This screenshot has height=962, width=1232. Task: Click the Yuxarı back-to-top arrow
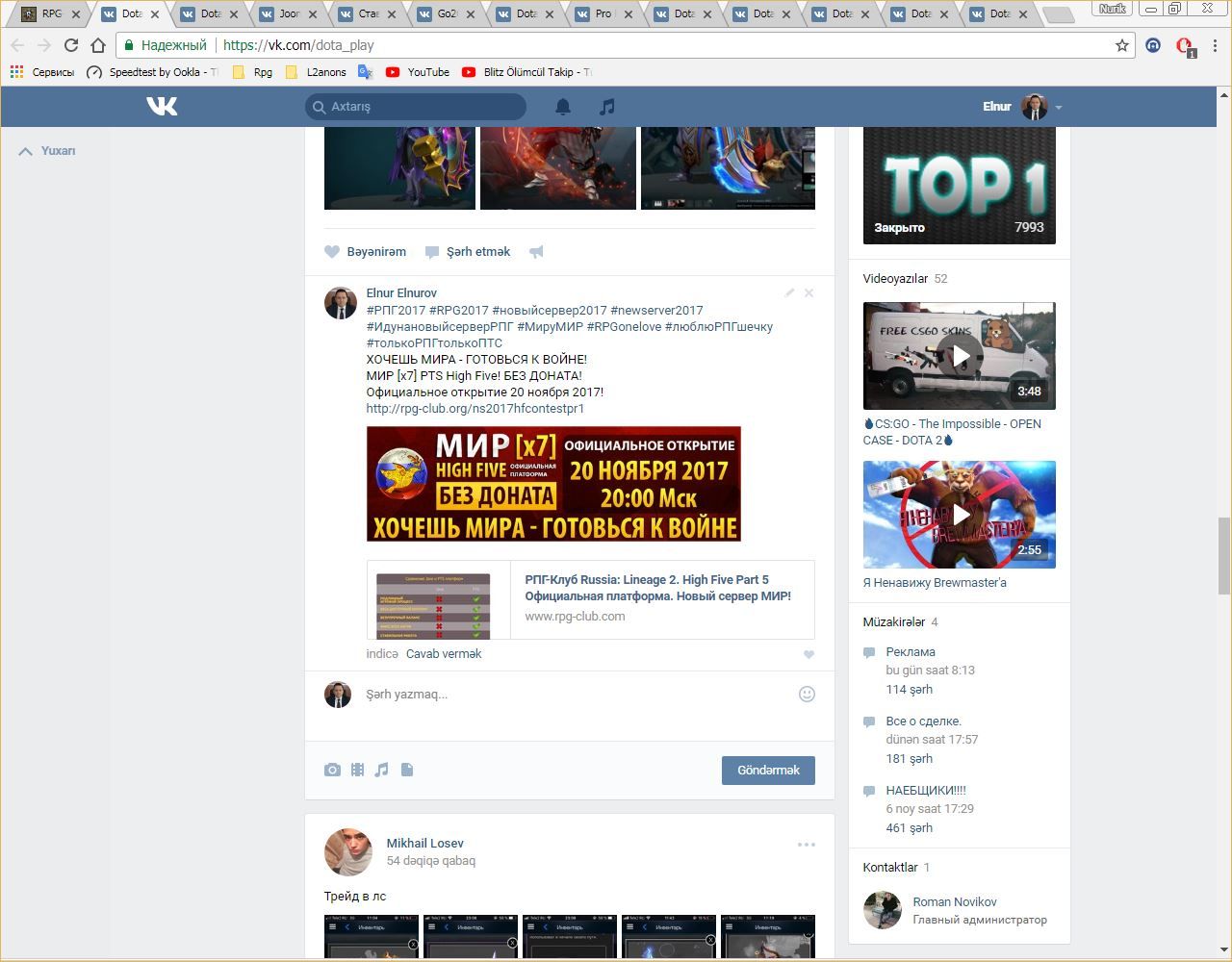pos(25,151)
